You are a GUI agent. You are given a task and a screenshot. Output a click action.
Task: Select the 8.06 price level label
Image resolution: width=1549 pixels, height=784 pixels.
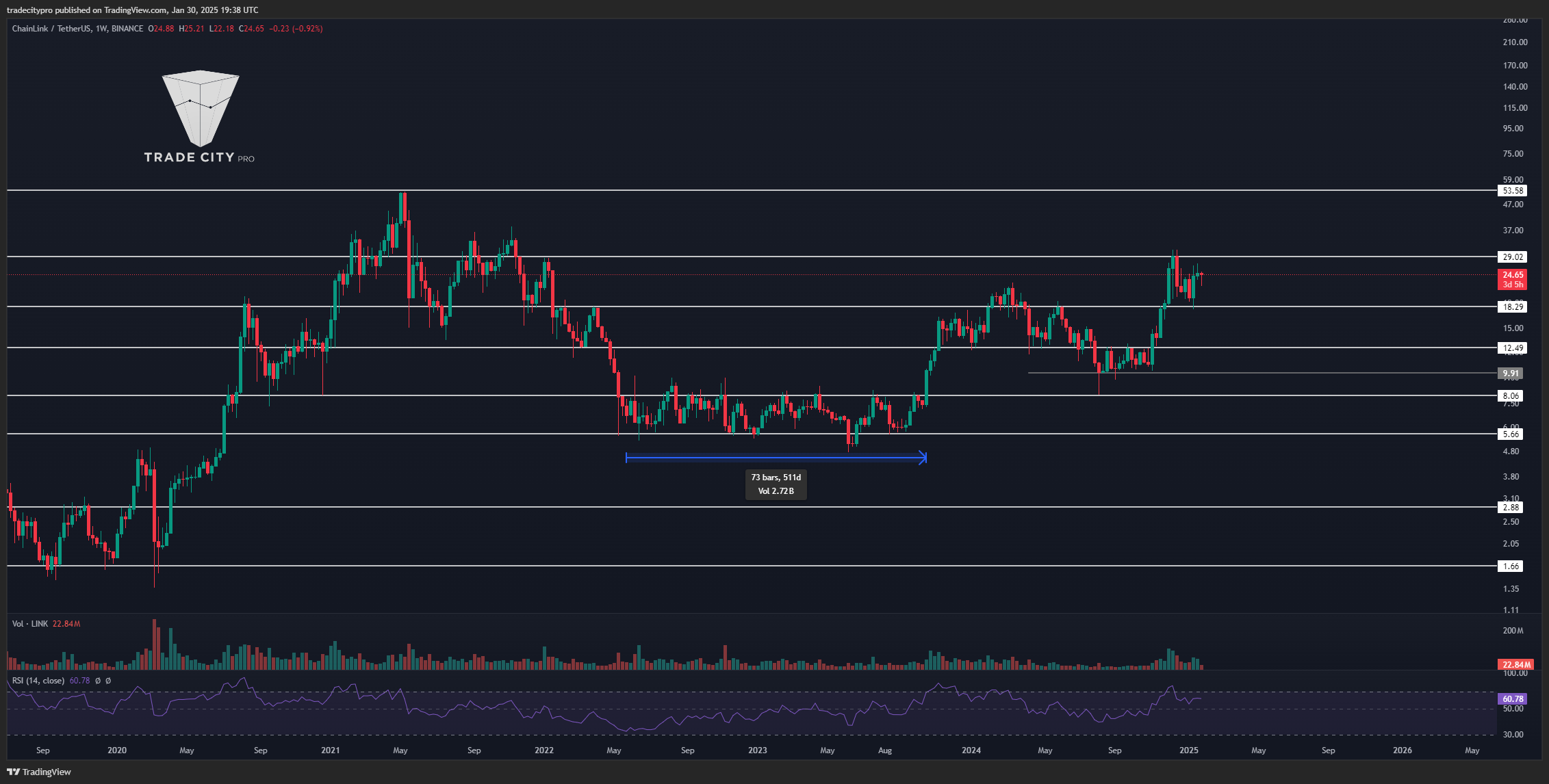click(x=1511, y=396)
